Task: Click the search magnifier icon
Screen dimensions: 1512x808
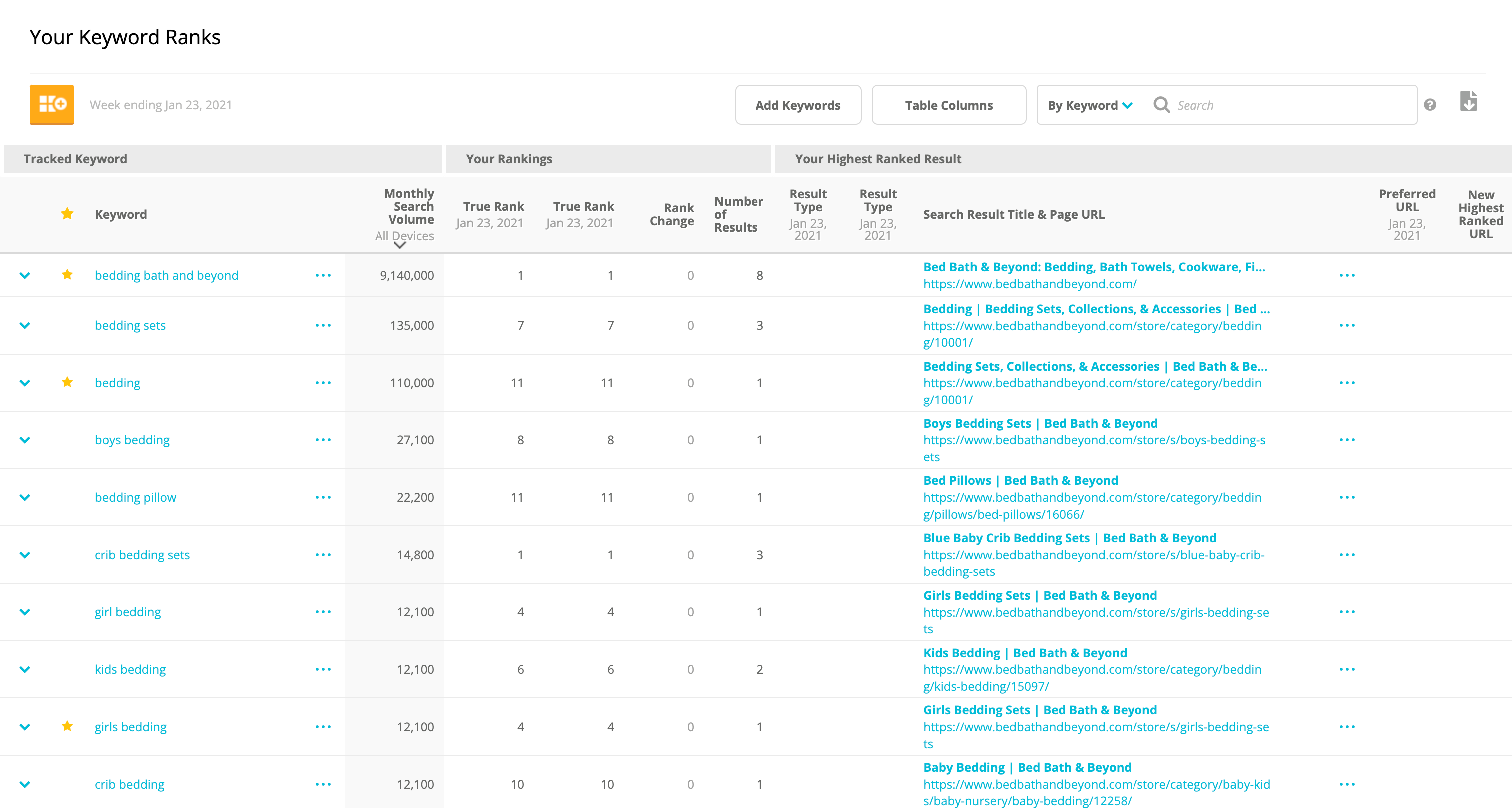Action: (x=1161, y=104)
